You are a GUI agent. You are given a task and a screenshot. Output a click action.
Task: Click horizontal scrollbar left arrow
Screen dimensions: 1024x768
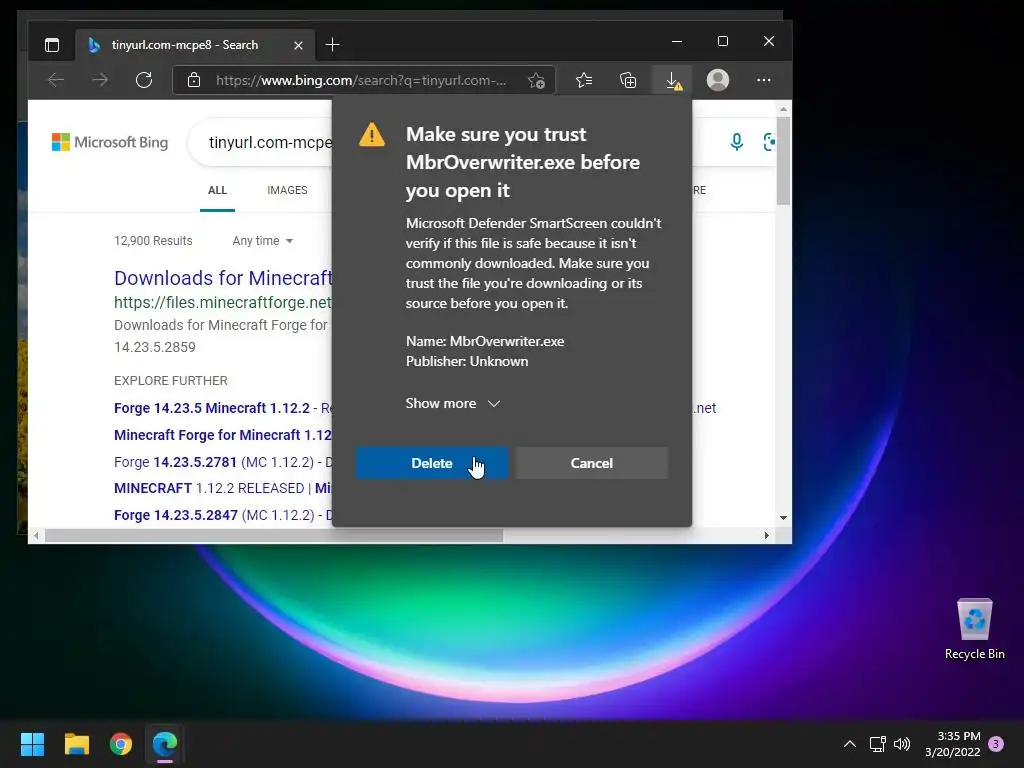point(37,536)
